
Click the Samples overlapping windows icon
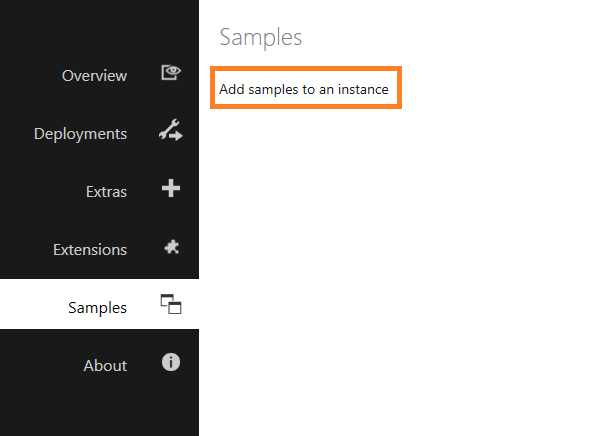point(171,304)
